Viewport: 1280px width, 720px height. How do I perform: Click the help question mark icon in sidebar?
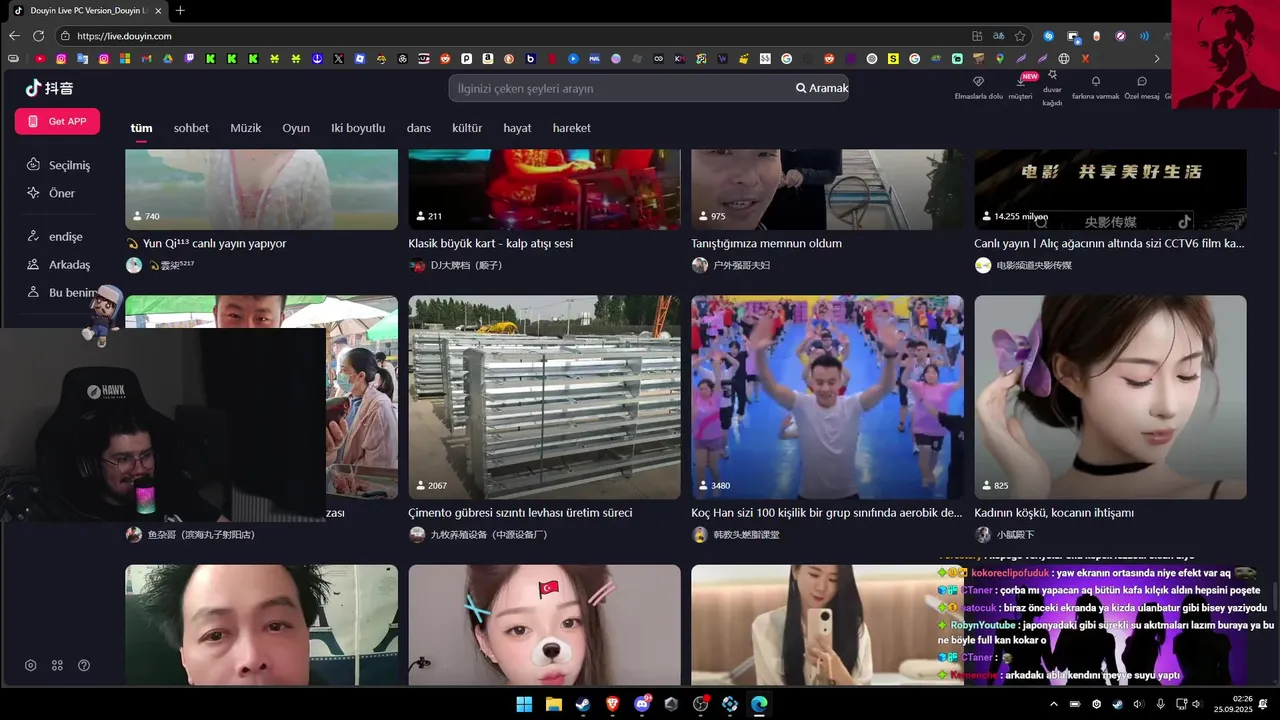(84, 666)
